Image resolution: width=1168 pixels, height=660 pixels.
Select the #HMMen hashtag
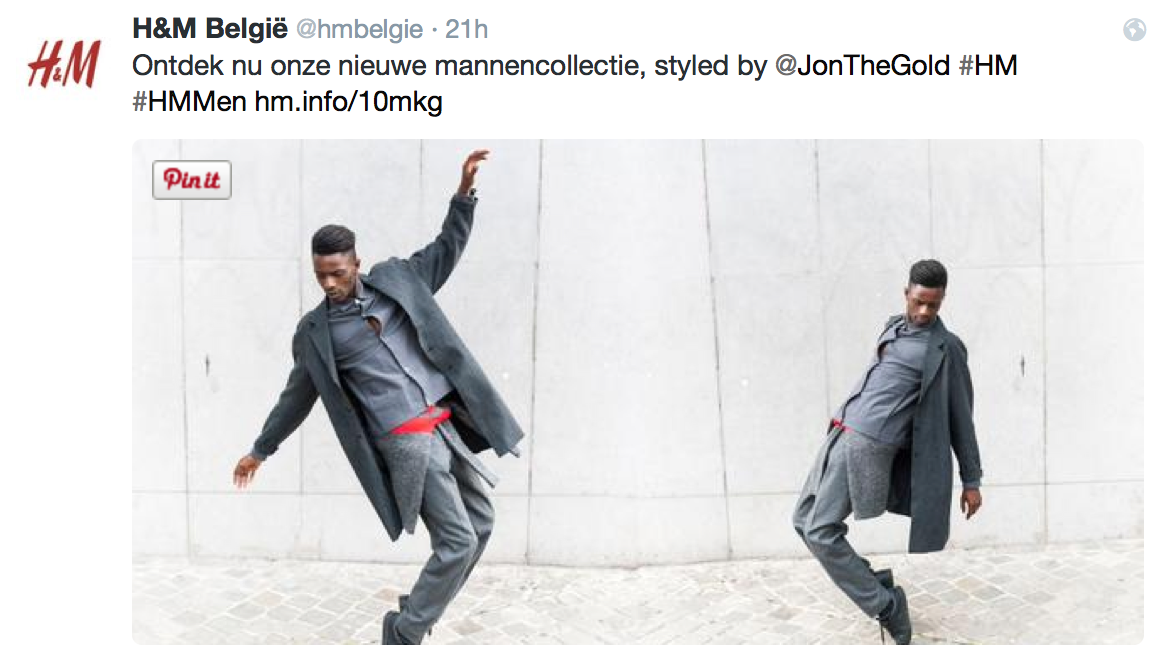[x=189, y=101]
